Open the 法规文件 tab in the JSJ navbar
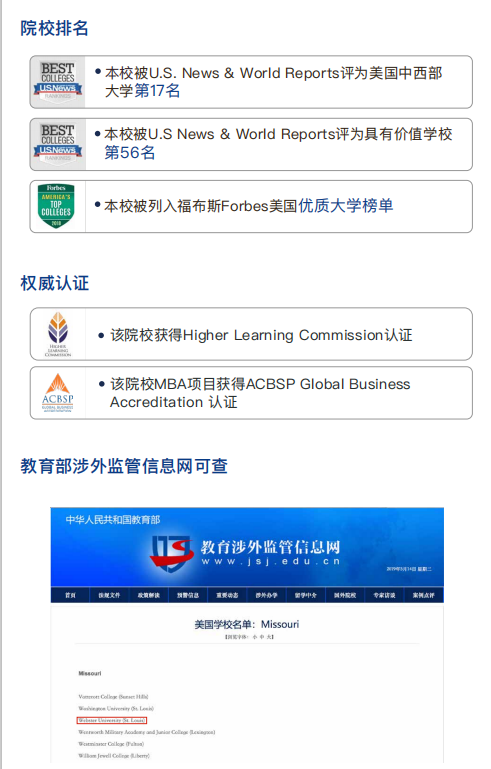 pos(109,595)
